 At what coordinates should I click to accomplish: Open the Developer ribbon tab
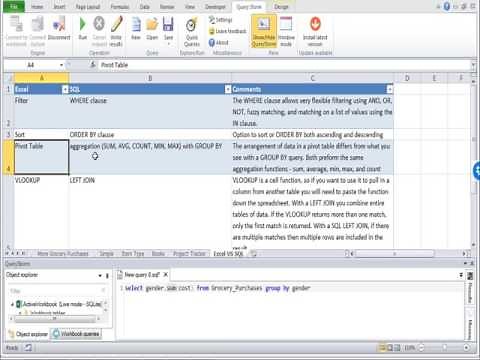[215, 7]
